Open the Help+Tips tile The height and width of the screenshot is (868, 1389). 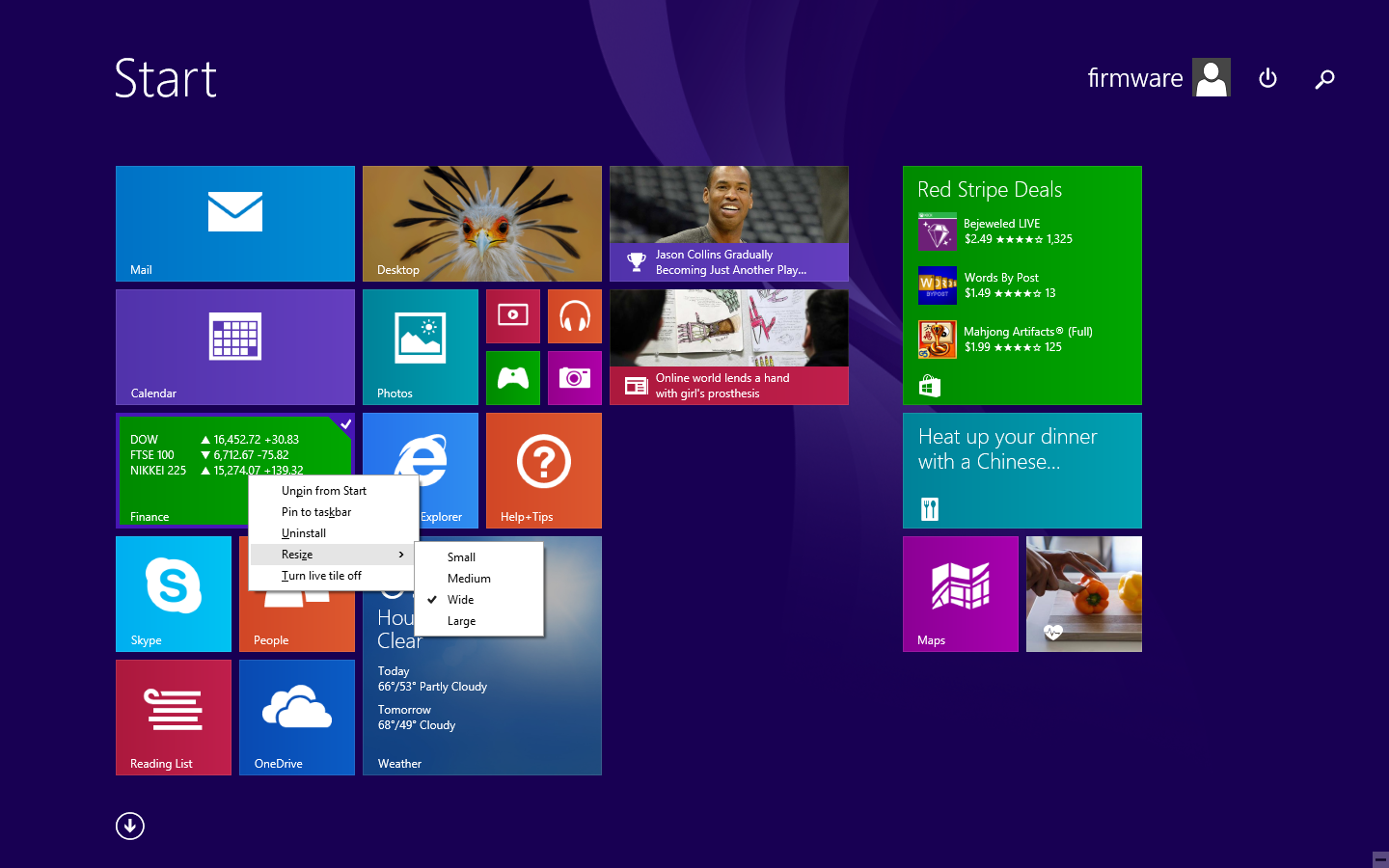coord(544,471)
